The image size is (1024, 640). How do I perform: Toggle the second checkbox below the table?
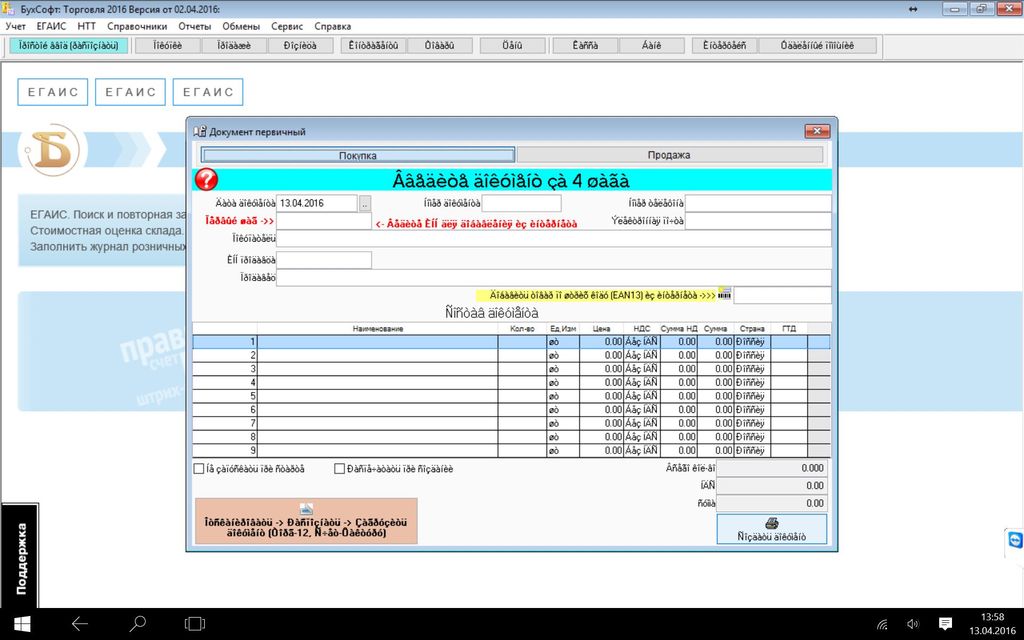pos(340,468)
